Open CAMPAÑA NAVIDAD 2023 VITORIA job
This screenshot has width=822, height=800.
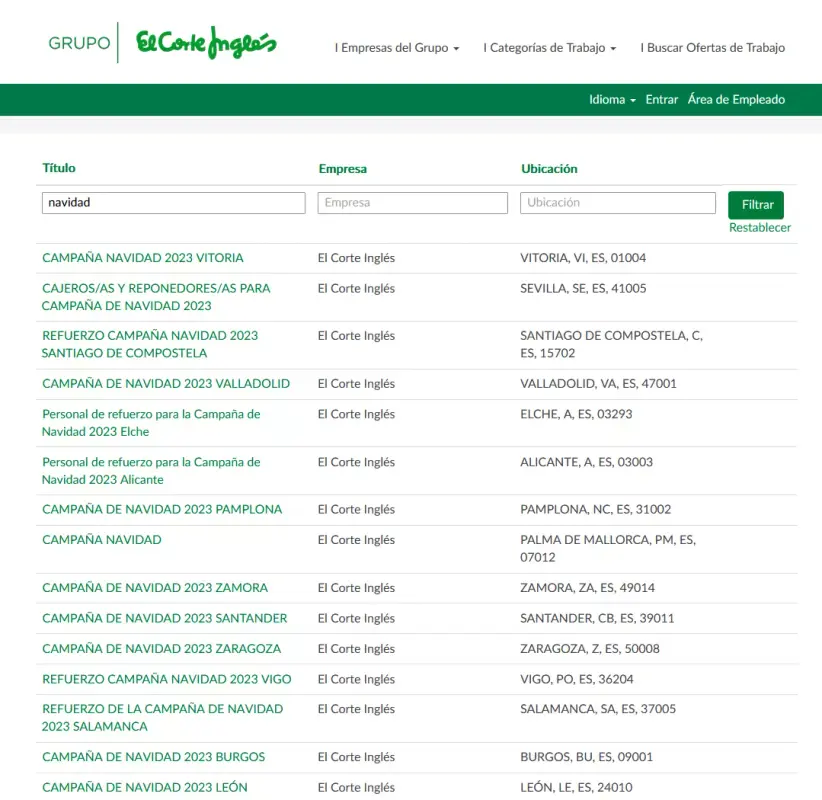[143, 258]
